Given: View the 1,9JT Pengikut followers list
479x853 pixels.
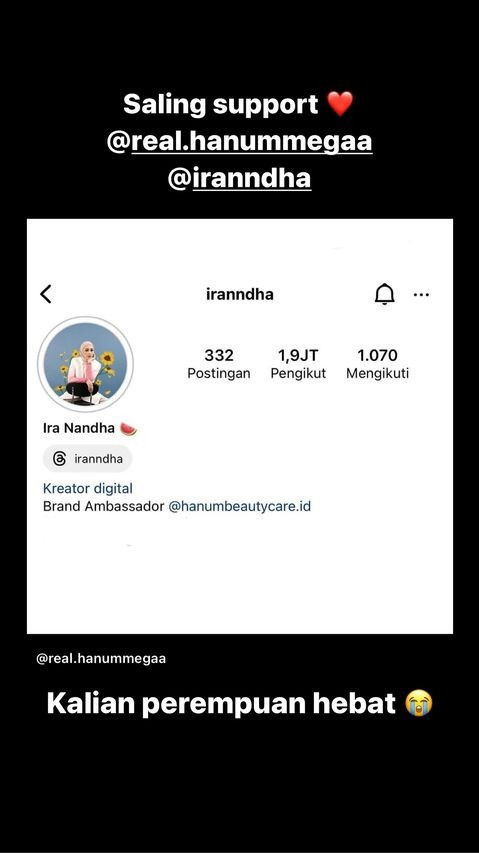Looking at the screenshot, I should 298,364.
